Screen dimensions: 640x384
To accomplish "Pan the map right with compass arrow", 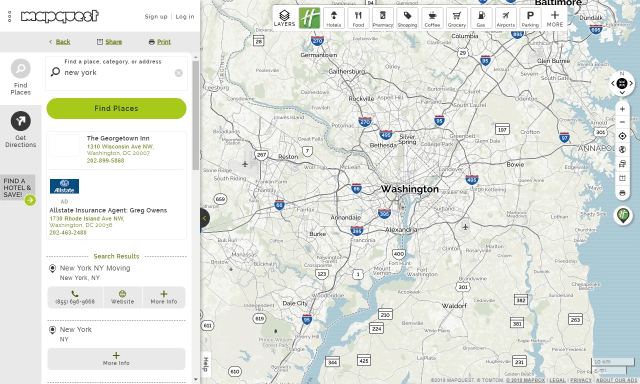I will [x=631, y=83].
